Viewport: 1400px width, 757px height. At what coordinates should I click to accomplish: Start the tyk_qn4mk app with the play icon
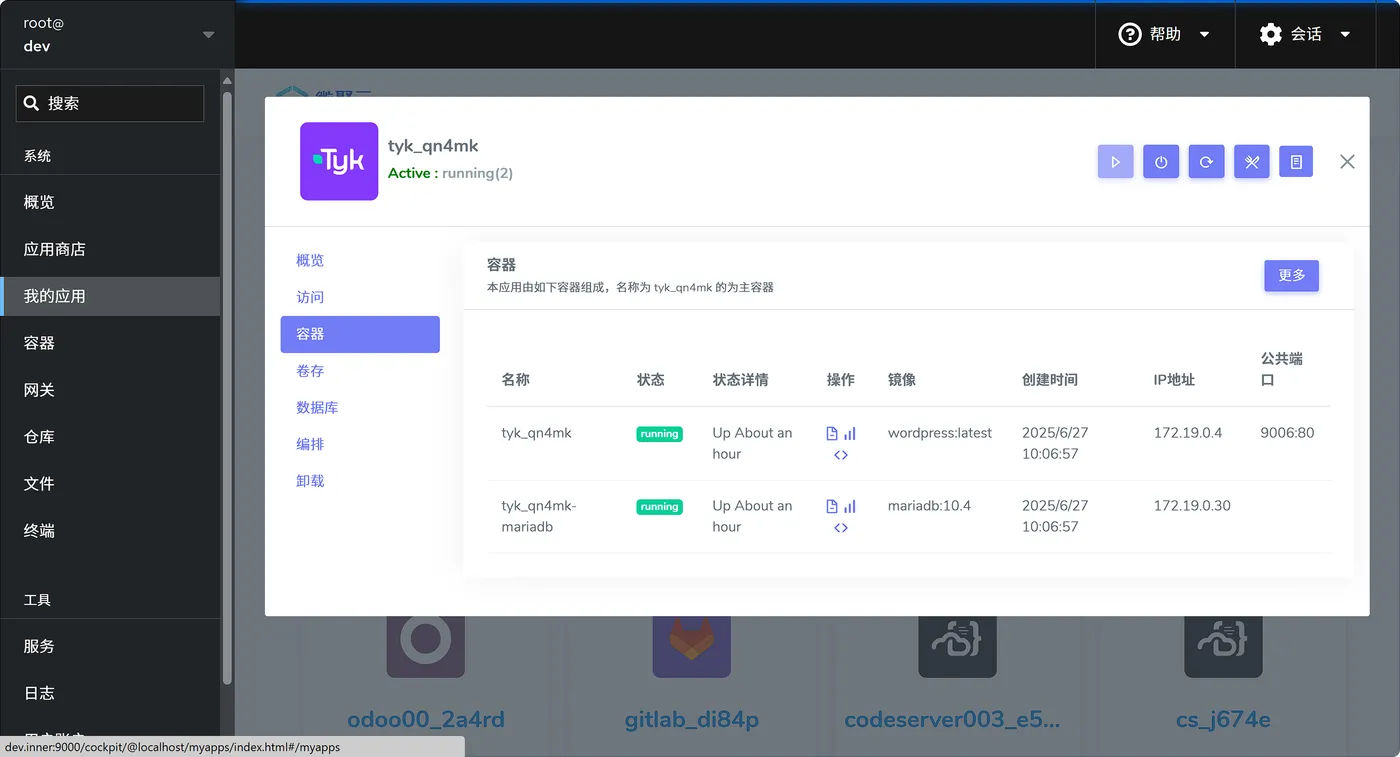click(x=1115, y=162)
